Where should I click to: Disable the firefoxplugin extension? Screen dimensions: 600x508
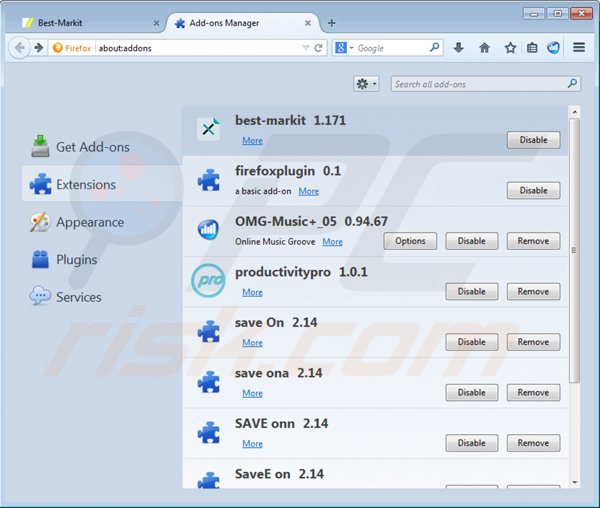533,190
